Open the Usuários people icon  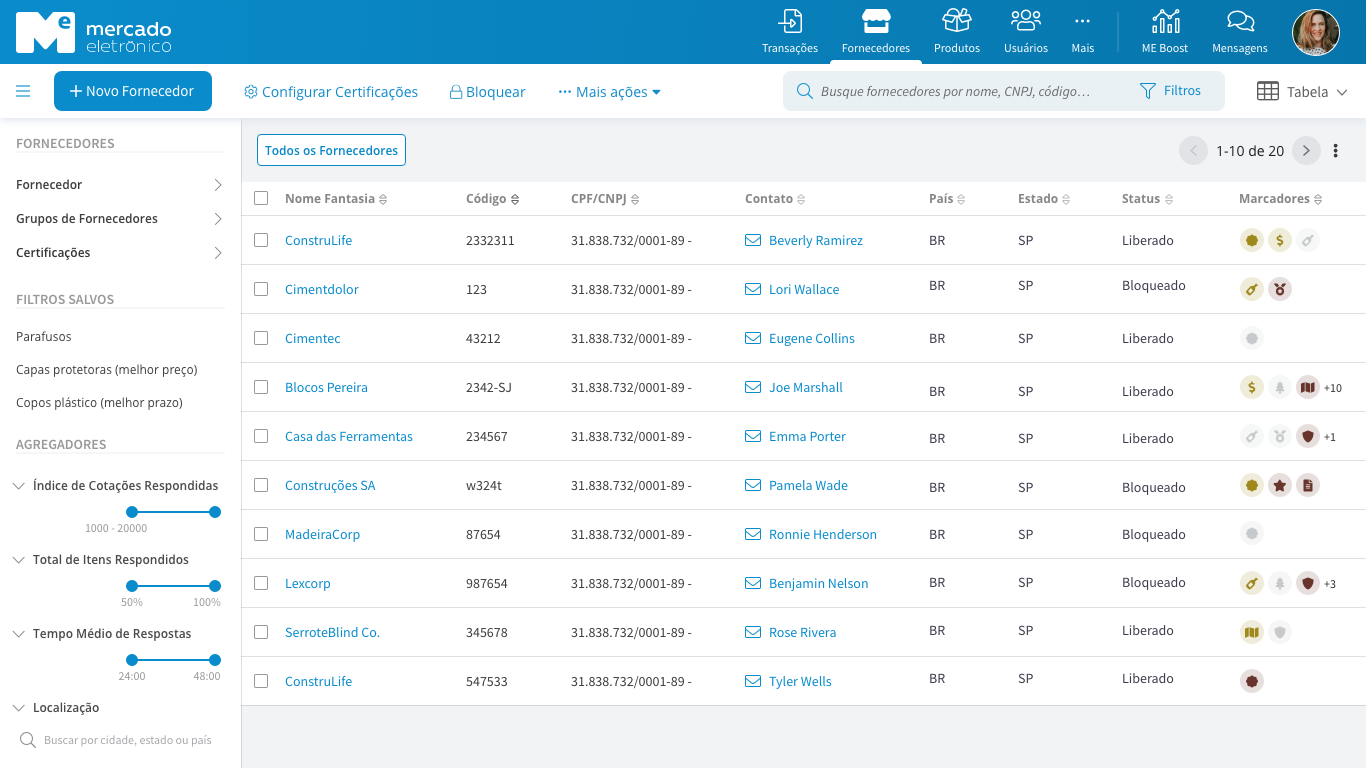pyautogui.click(x=1026, y=22)
